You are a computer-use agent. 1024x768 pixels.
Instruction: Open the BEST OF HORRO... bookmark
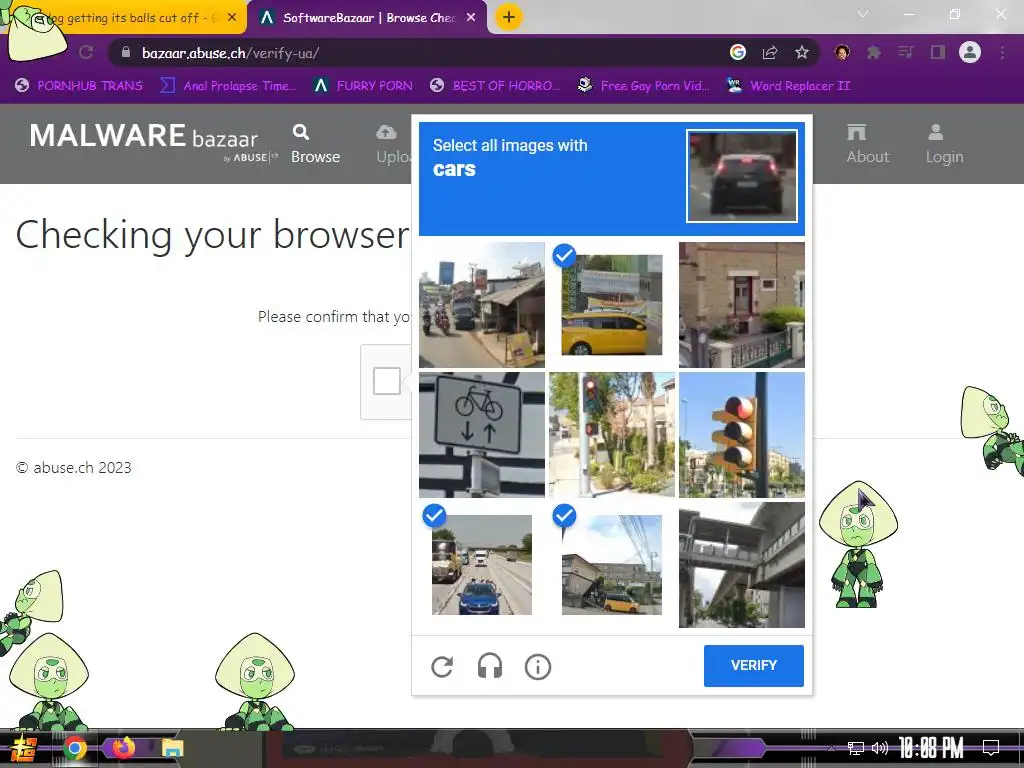tap(496, 86)
